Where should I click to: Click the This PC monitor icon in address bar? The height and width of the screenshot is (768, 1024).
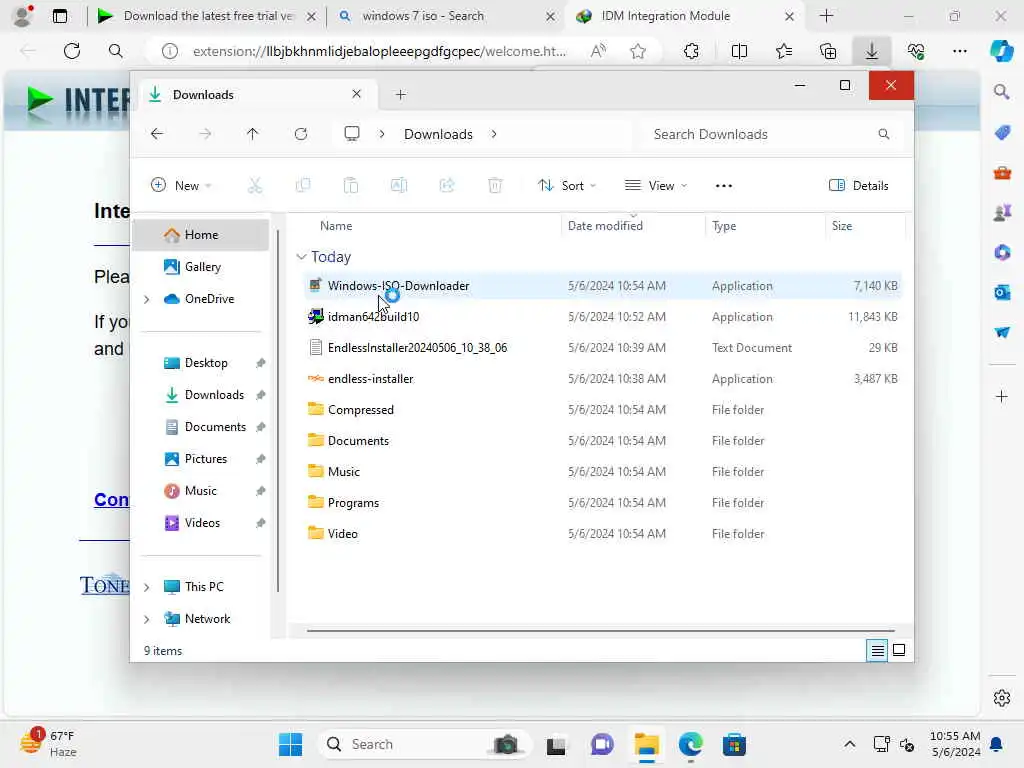pos(352,134)
